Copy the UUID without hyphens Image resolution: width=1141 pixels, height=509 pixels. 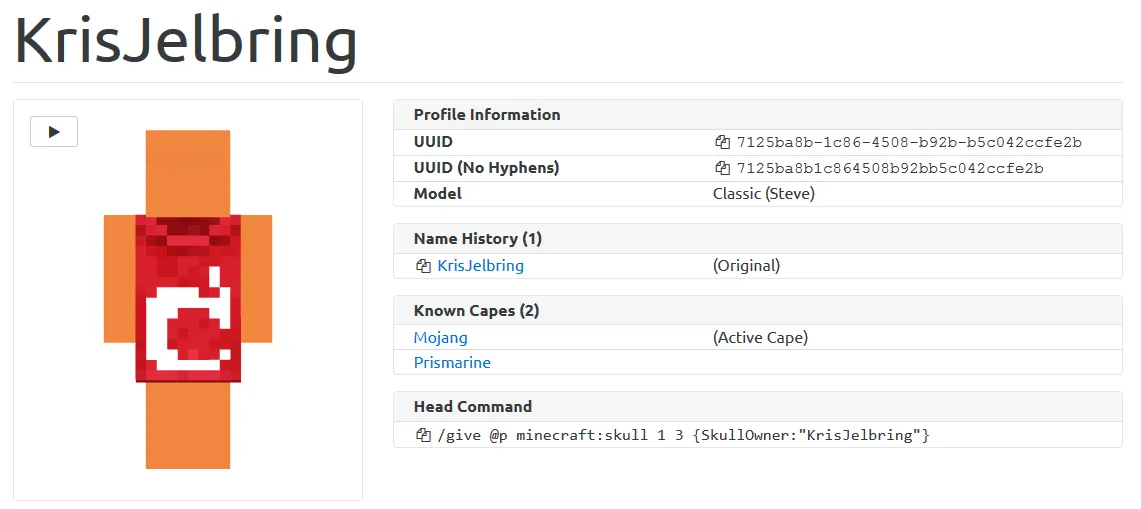(x=722, y=169)
